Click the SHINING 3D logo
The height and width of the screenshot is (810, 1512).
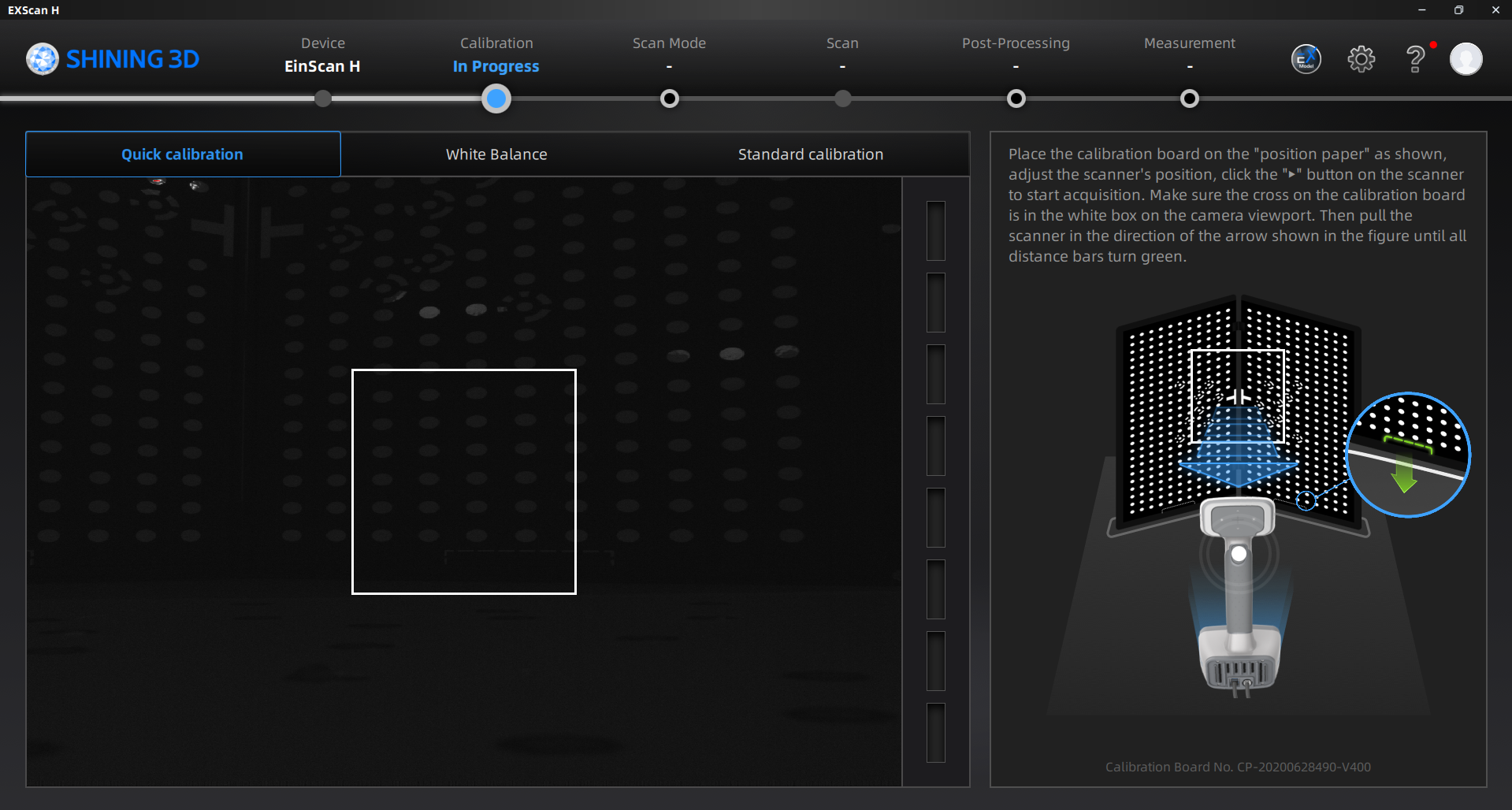tap(113, 59)
